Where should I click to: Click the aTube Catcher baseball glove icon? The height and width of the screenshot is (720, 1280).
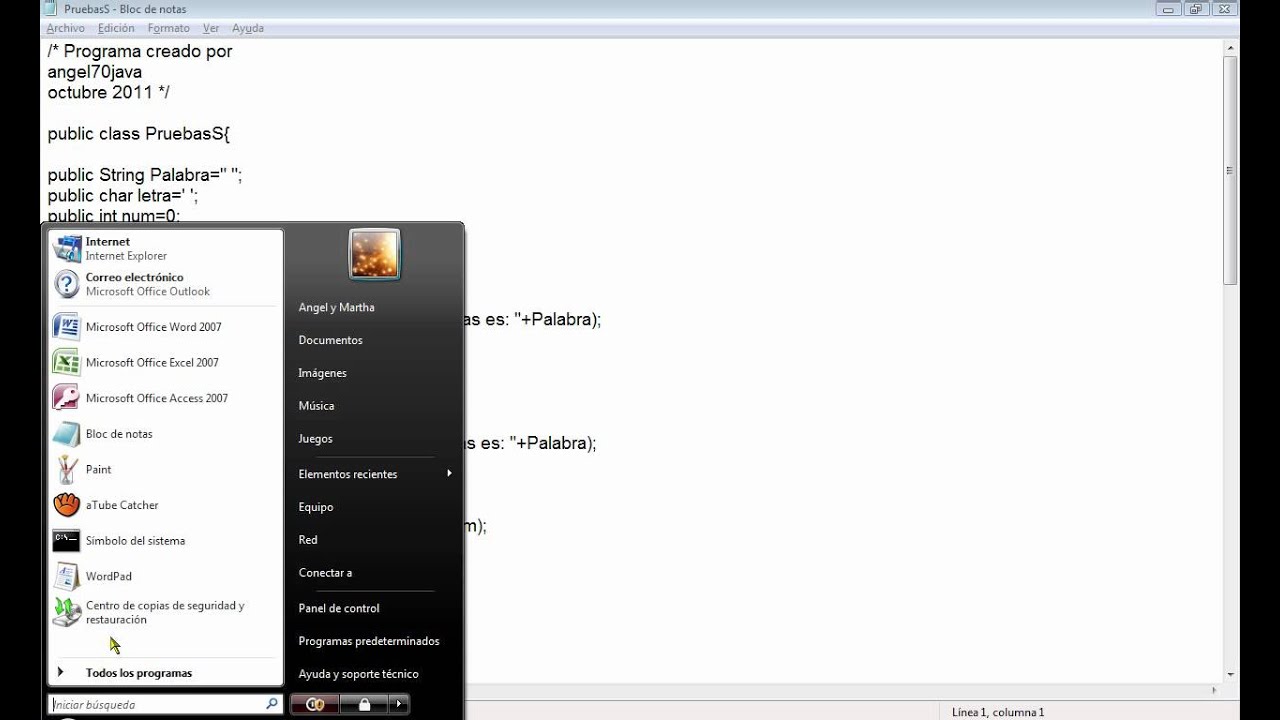click(x=67, y=505)
